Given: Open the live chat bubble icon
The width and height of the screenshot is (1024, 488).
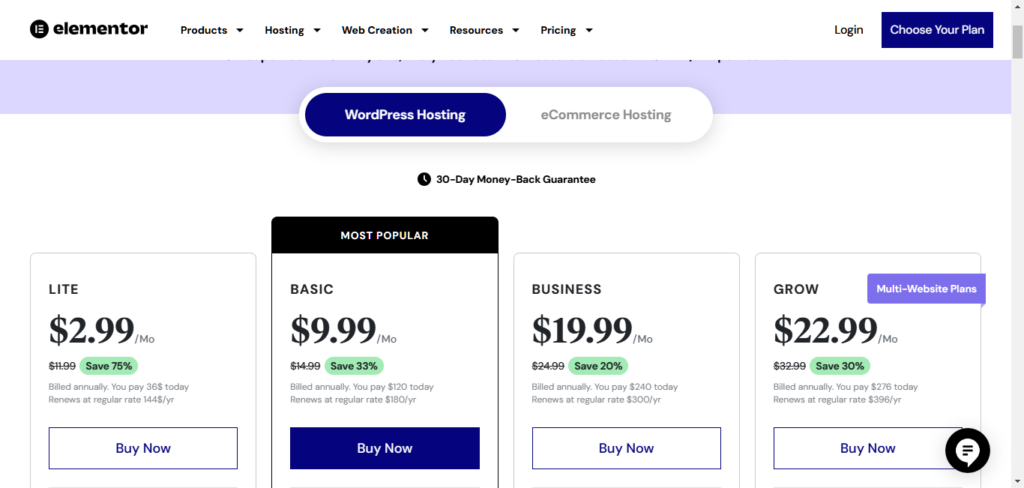Looking at the screenshot, I should (968, 451).
